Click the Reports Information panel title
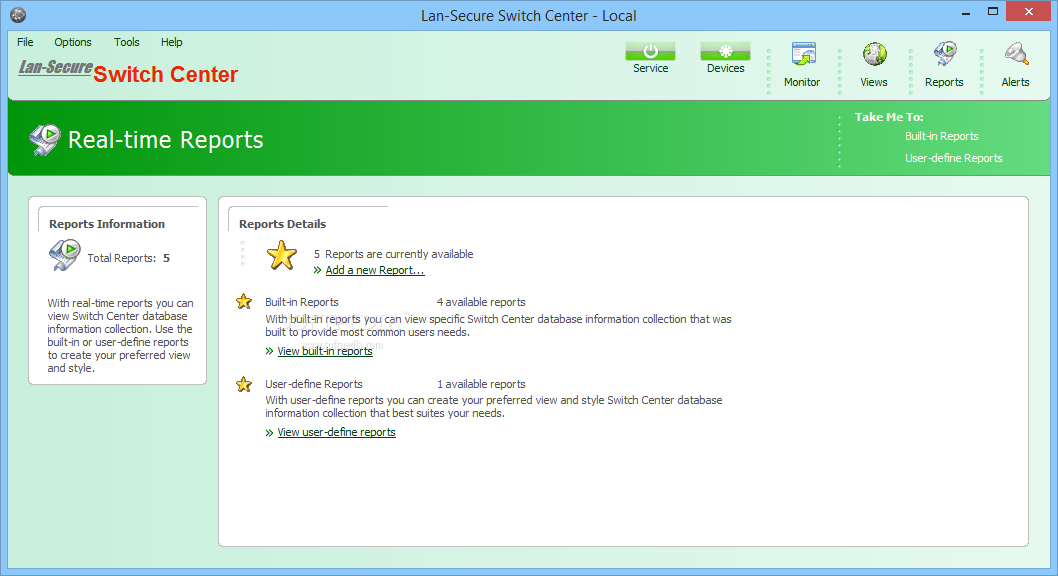Viewport: 1058px width, 576px height. (107, 224)
